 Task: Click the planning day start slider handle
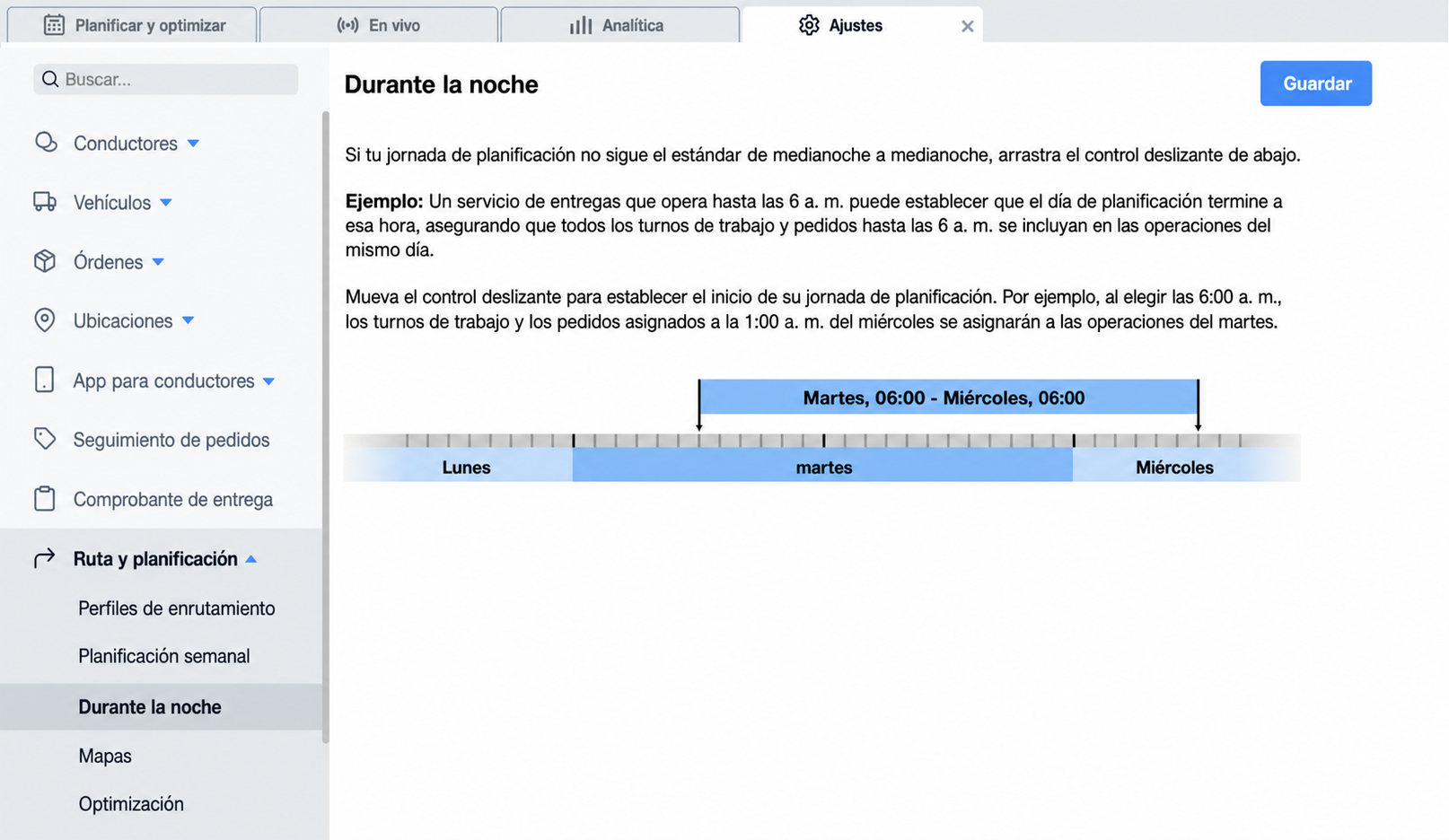click(698, 405)
